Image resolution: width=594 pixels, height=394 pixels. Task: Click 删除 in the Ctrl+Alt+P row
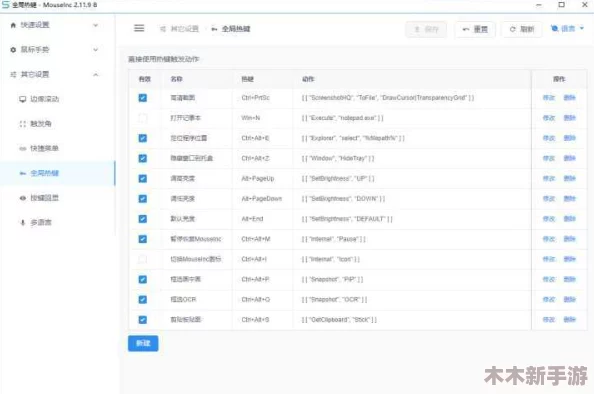click(x=569, y=279)
